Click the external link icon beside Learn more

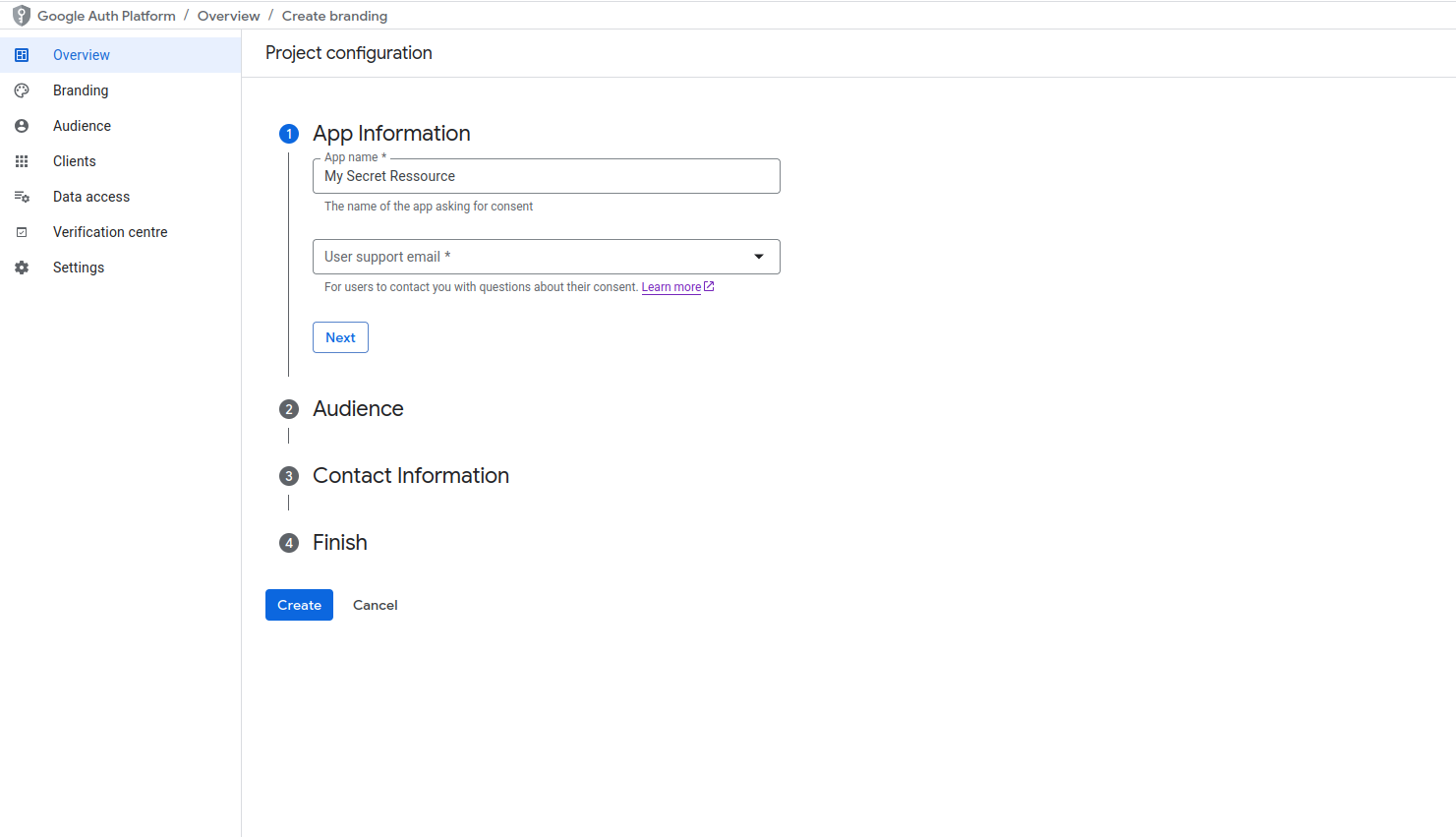tap(709, 286)
